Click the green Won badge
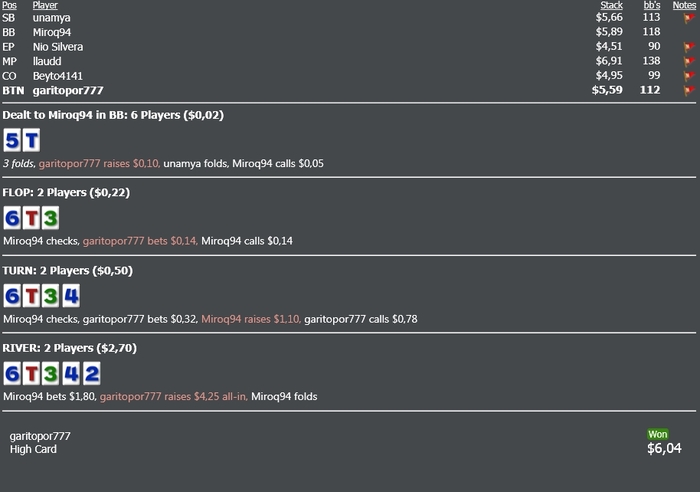This screenshot has width=700, height=492. pos(658,434)
